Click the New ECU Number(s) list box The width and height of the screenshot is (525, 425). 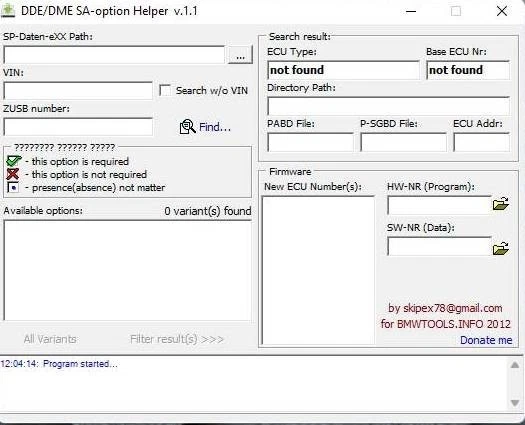[x=318, y=270]
